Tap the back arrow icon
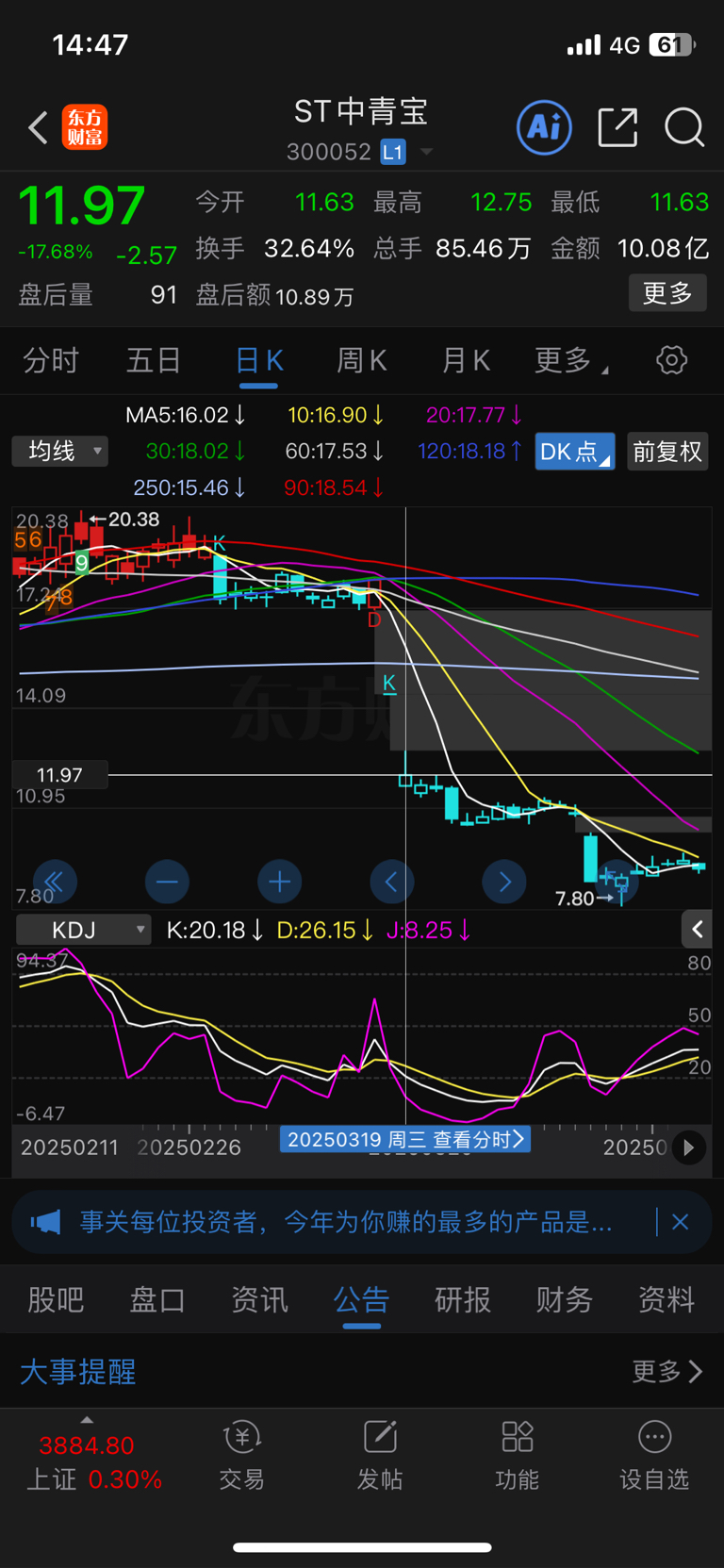The image size is (724, 1568). [x=38, y=127]
